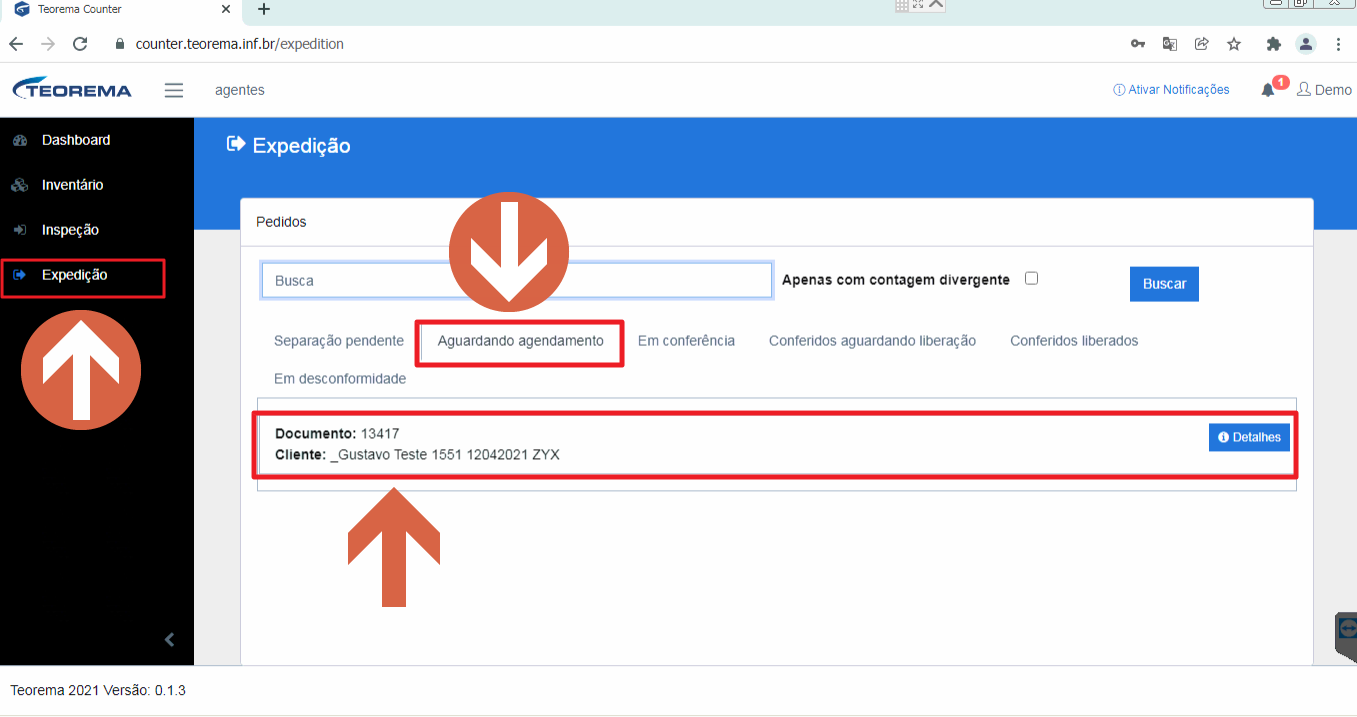The image size is (1357, 717).
Task: Open the Demo user menu
Action: pos(1324,90)
